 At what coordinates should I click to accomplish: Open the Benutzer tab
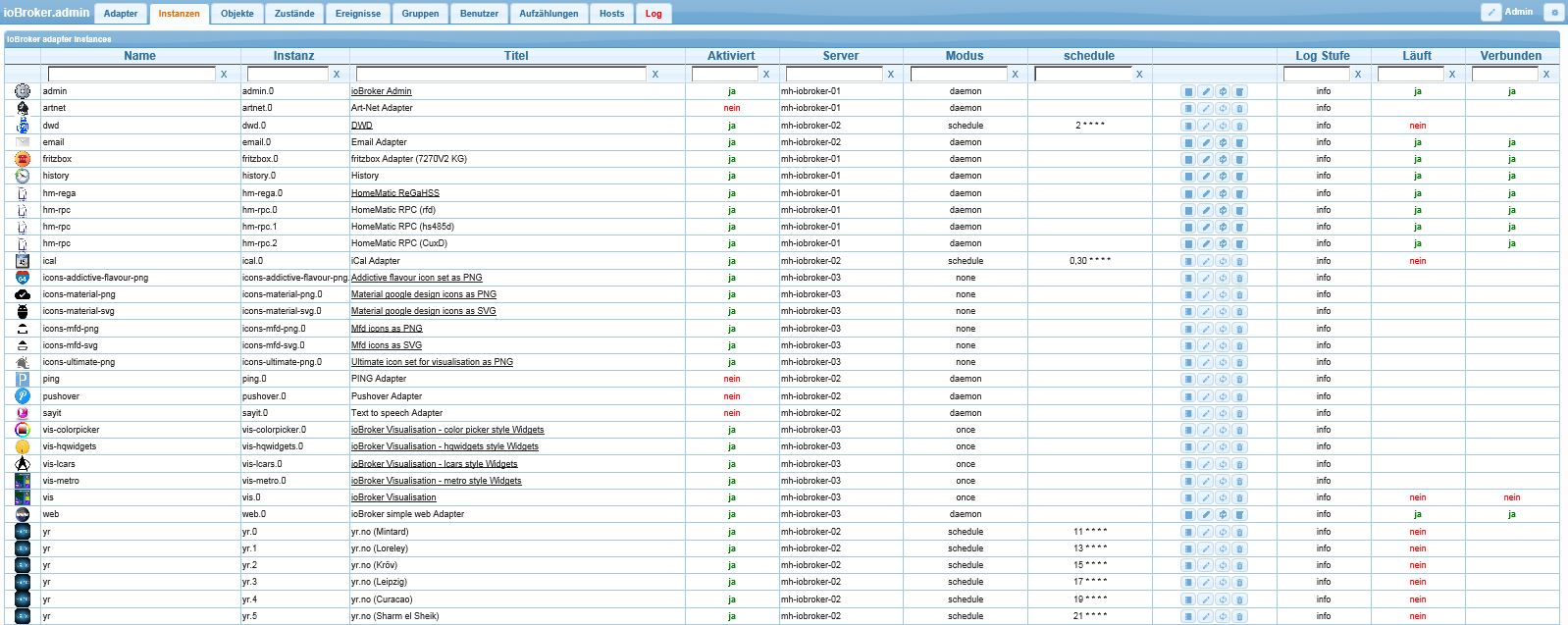[x=480, y=14]
